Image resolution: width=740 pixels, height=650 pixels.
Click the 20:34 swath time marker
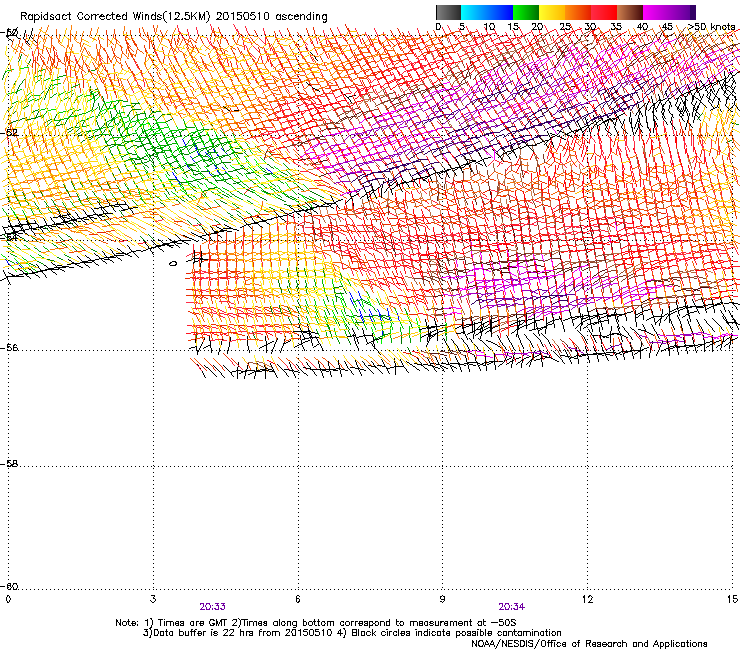[512, 607]
